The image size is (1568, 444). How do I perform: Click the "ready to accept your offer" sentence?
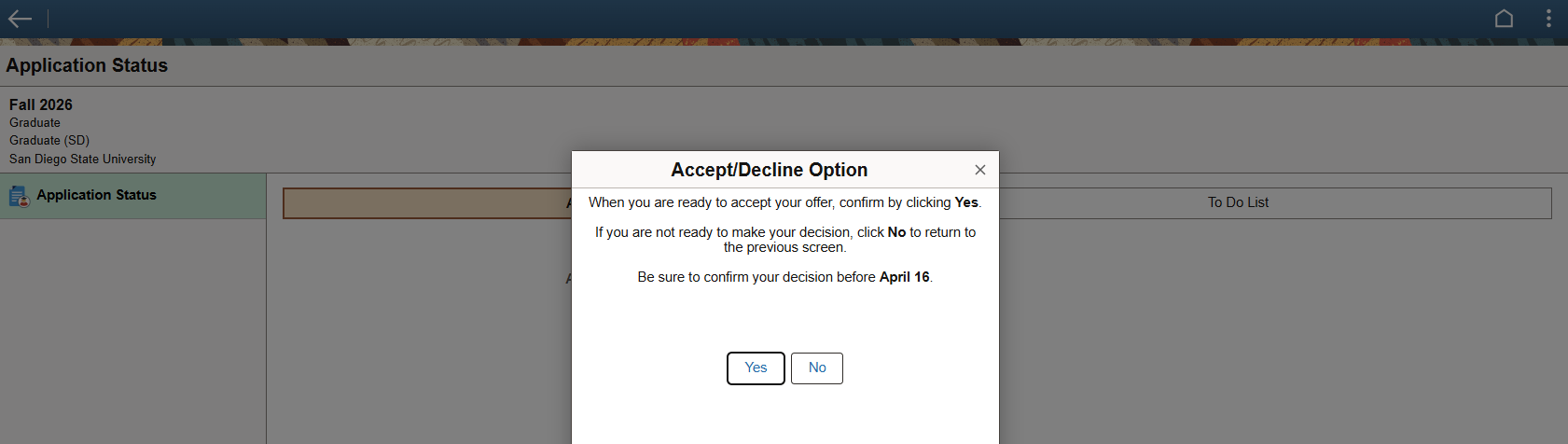pos(784,202)
